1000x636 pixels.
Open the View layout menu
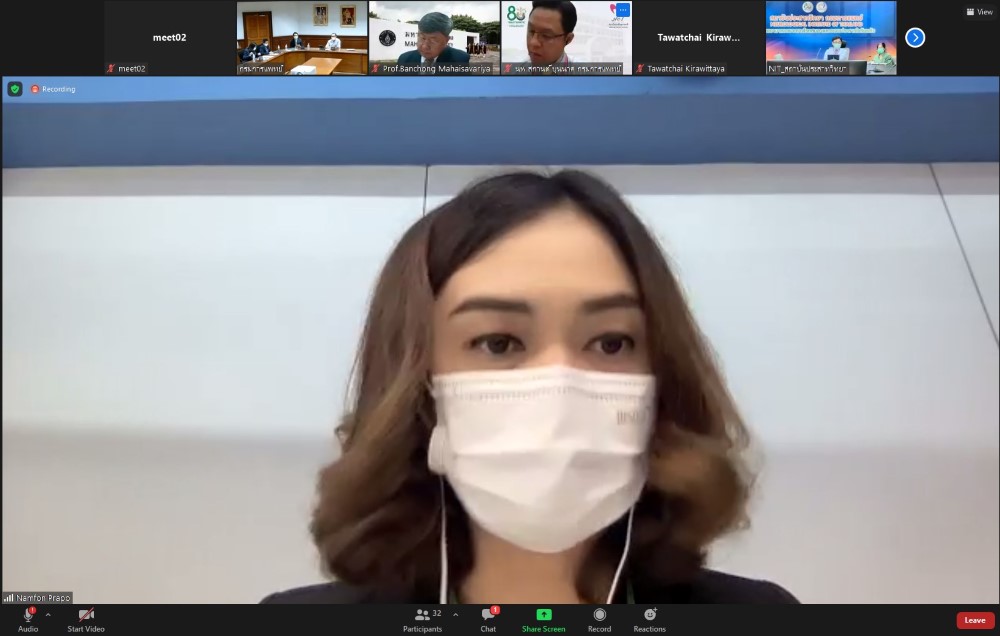(x=978, y=12)
